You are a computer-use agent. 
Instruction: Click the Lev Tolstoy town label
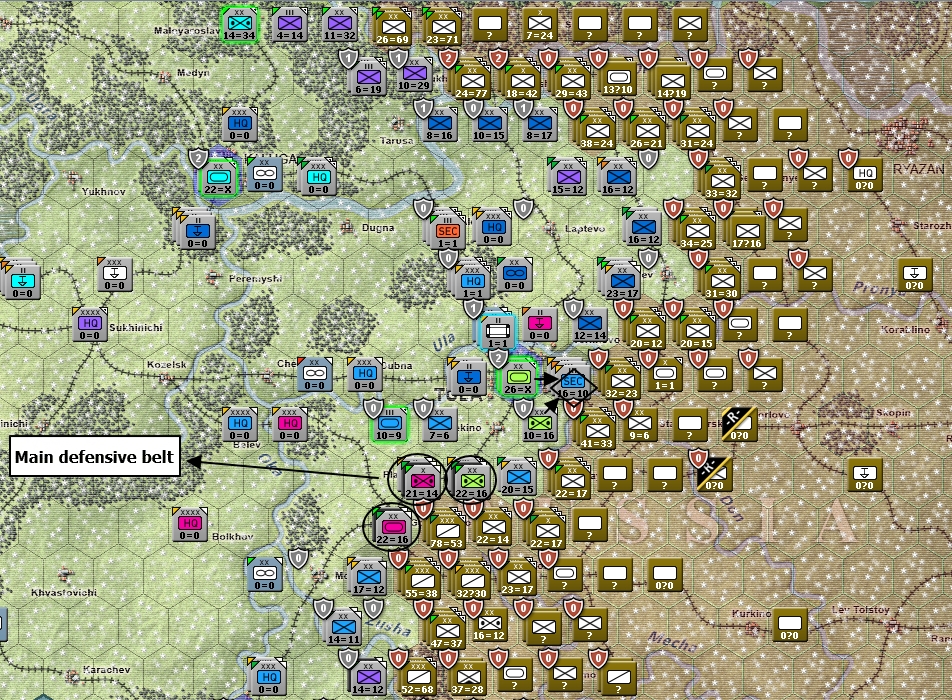860,609
